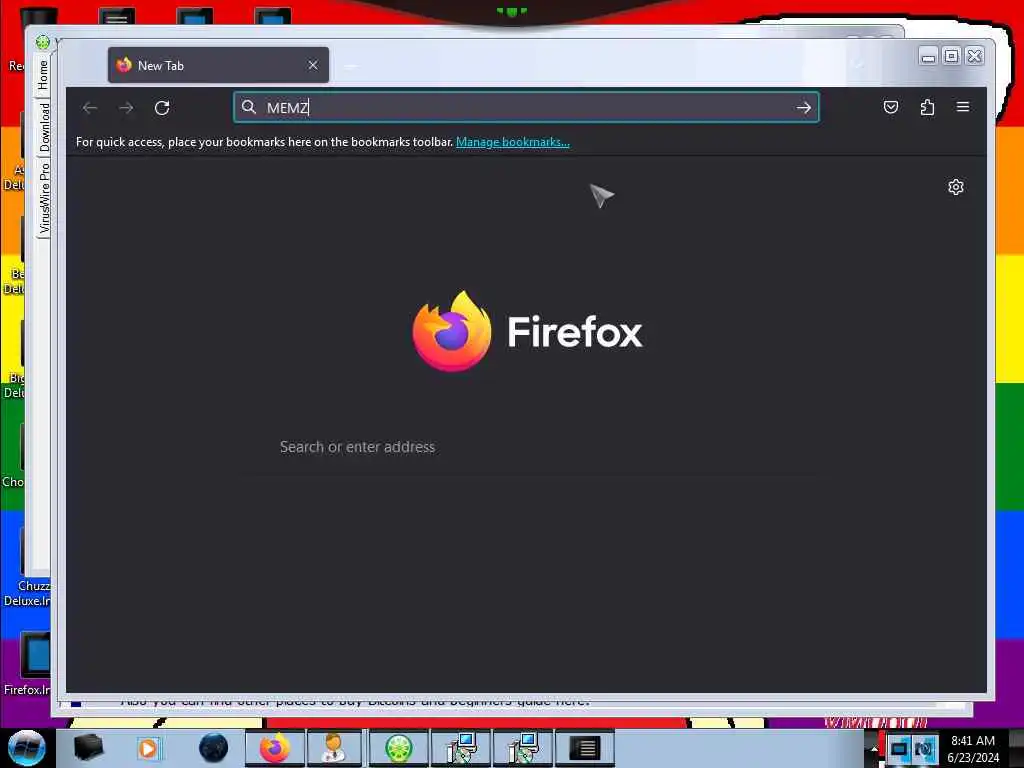1024x768 pixels.
Task: Open the Manage bookmarks link
Action: (513, 142)
